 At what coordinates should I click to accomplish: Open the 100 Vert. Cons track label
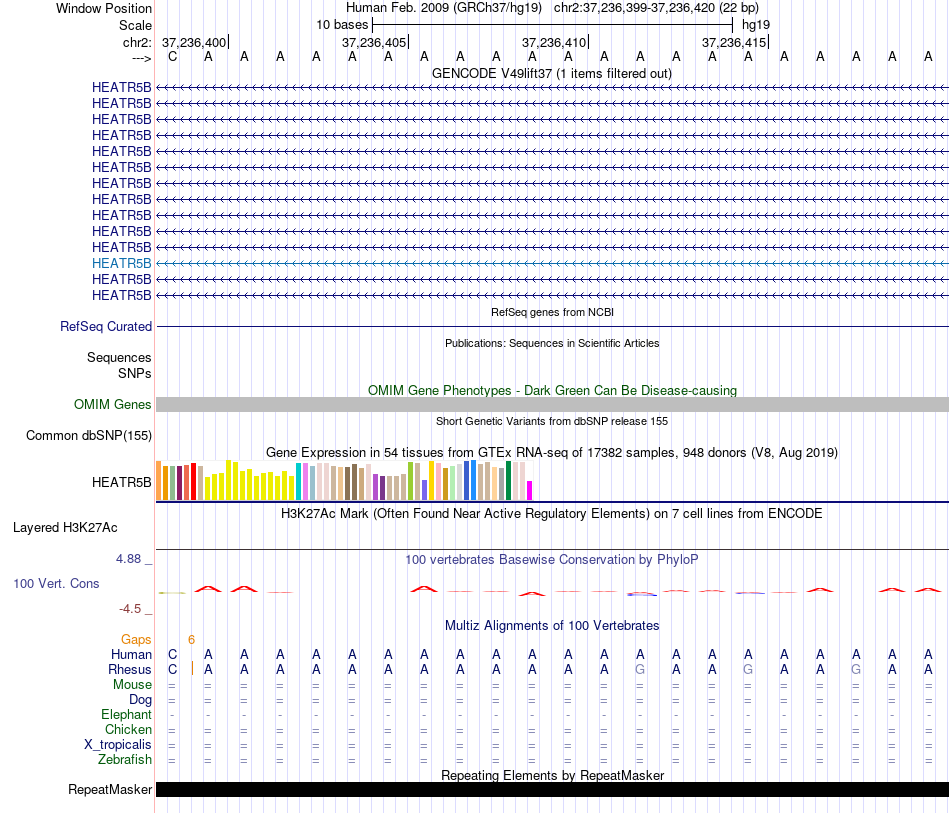pyautogui.click(x=56, y=583)
